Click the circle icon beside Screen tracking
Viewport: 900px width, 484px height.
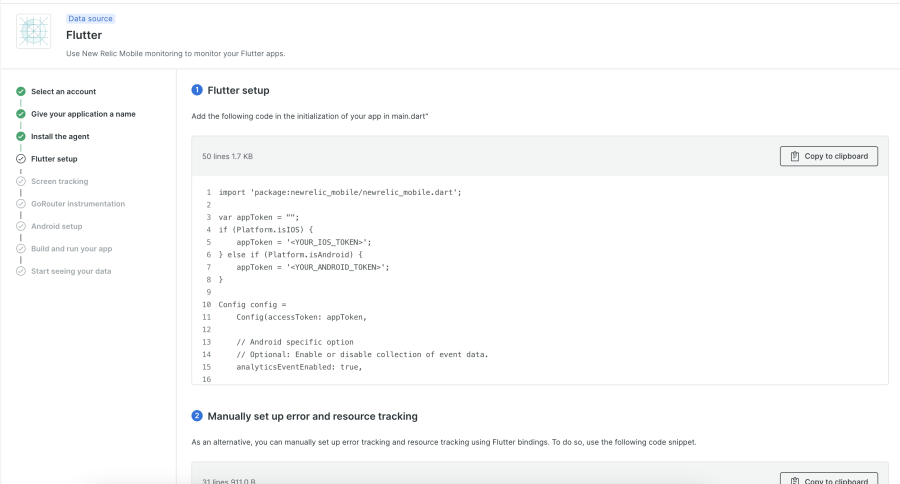tap(21, 181)
